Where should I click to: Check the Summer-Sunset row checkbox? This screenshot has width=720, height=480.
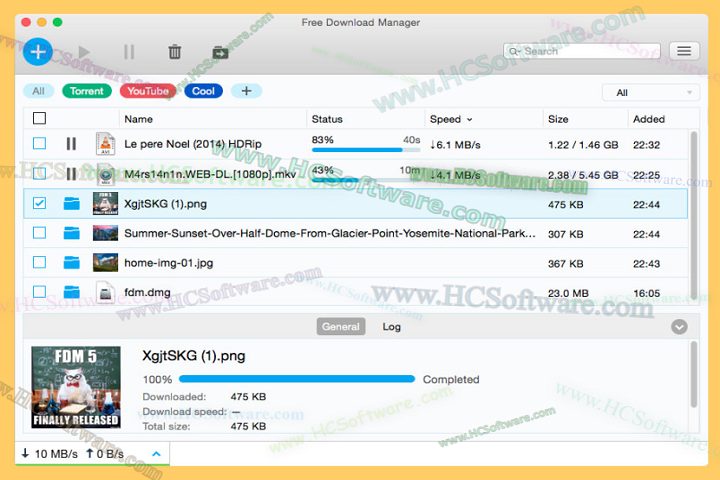[x=39, y=233]
